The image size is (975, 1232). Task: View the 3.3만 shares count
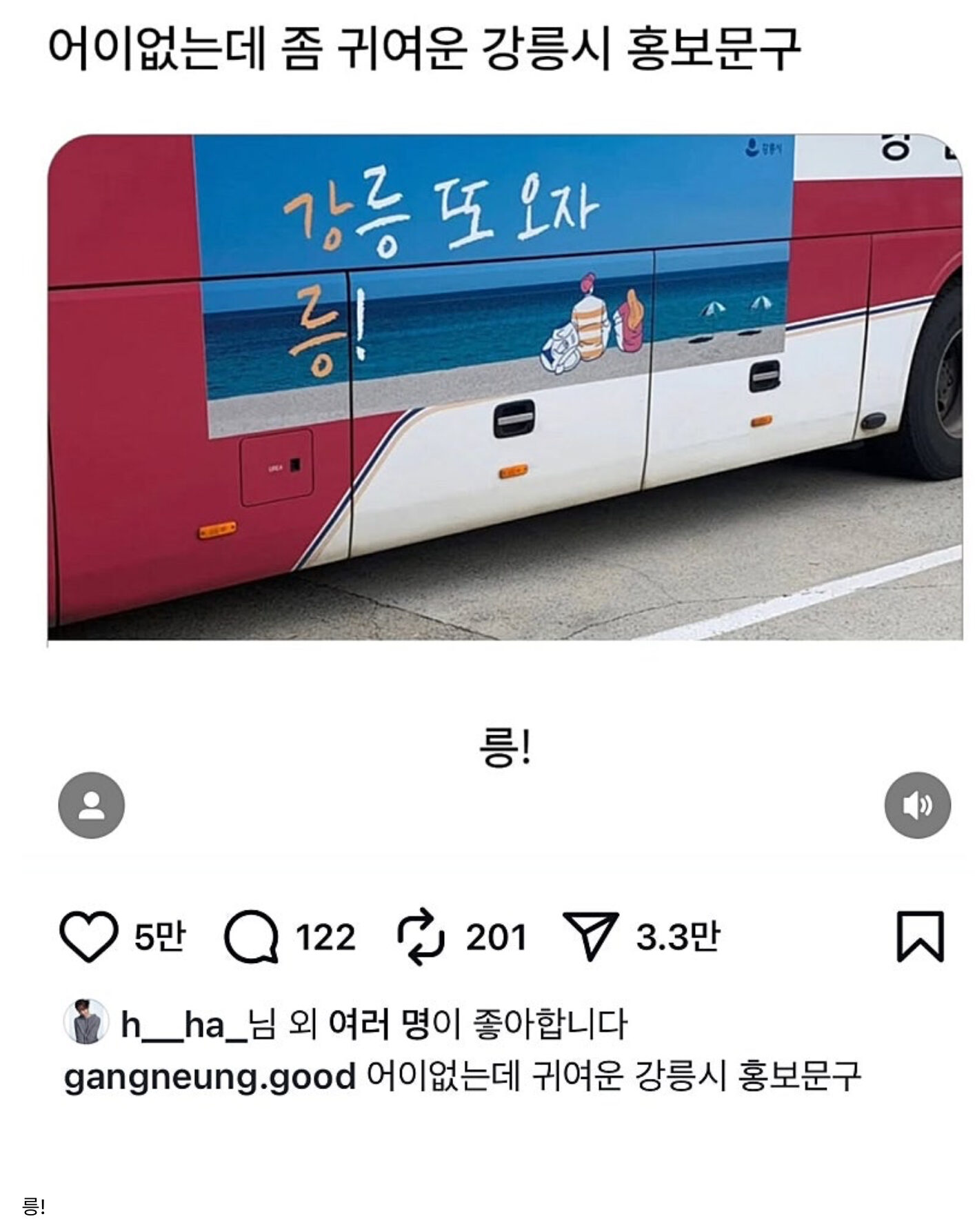pos(678,937)
